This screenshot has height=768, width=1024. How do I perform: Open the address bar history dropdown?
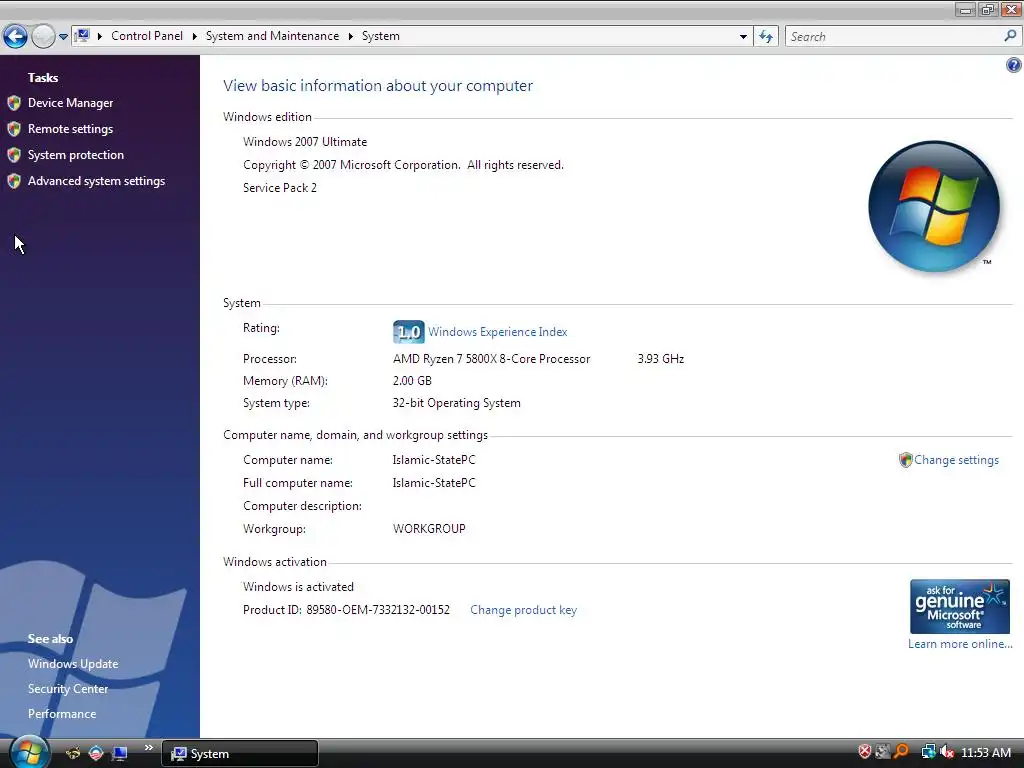[x=743, y=37]
